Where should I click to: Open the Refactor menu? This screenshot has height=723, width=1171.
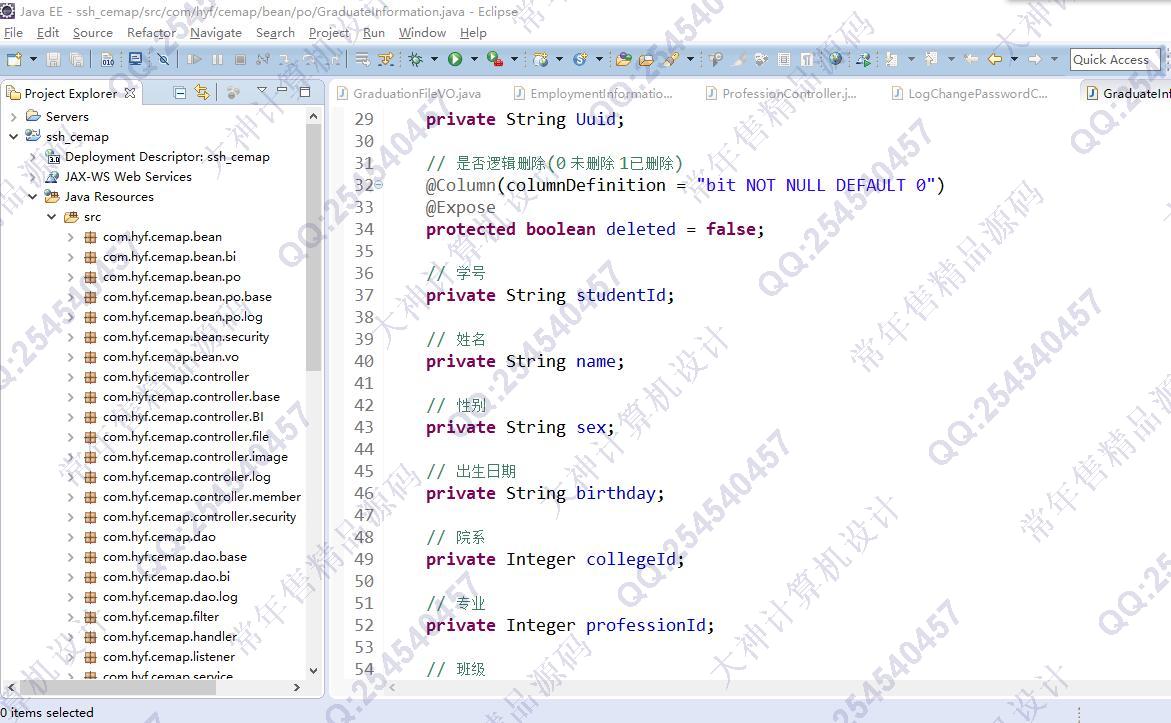pos(152,33)
